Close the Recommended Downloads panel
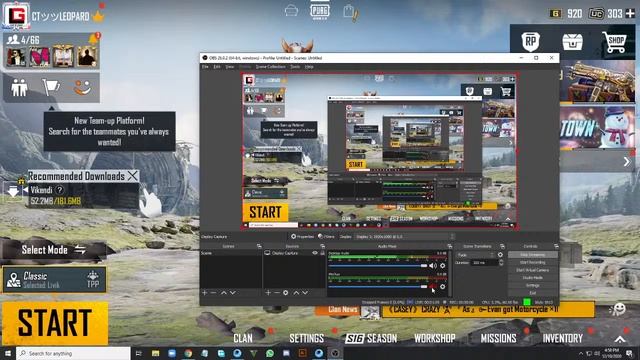Image resolution: width=640 pixels, height=360 pixels. [132, 176]
